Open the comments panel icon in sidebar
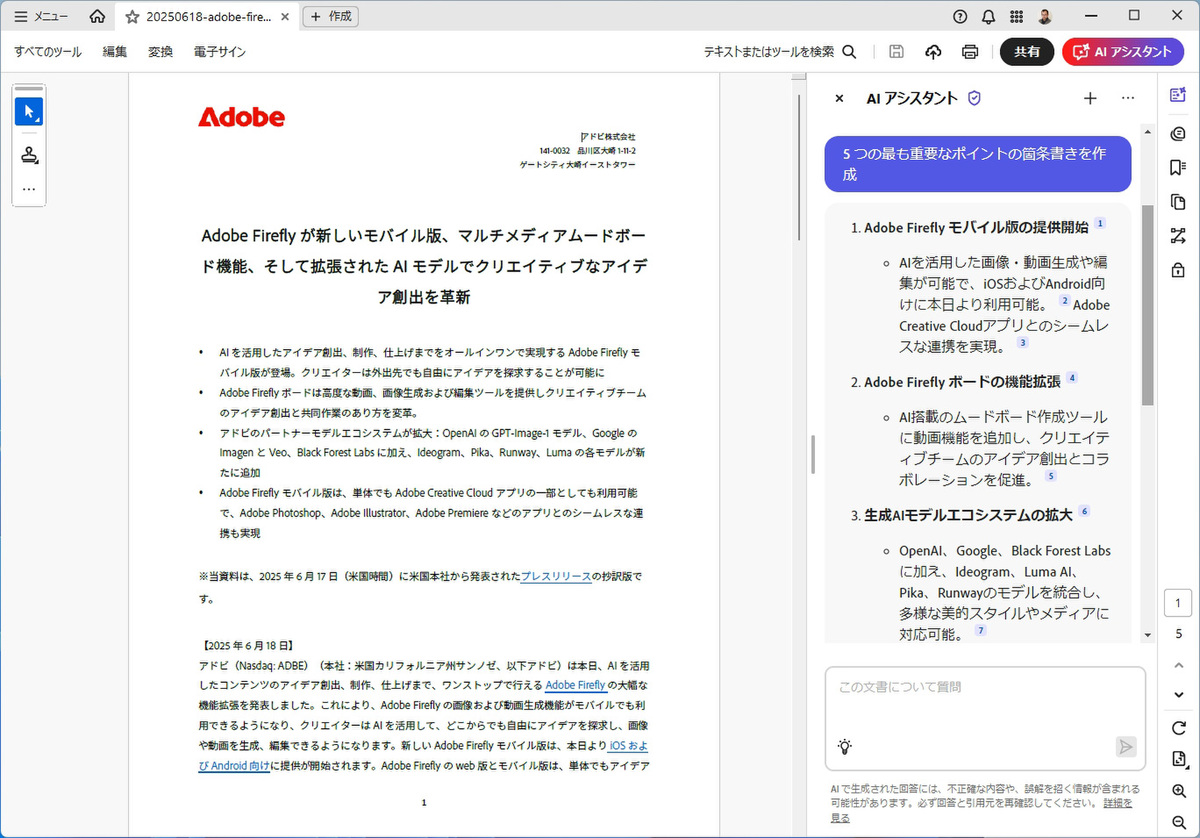1200x838 pixels. 1177,134
